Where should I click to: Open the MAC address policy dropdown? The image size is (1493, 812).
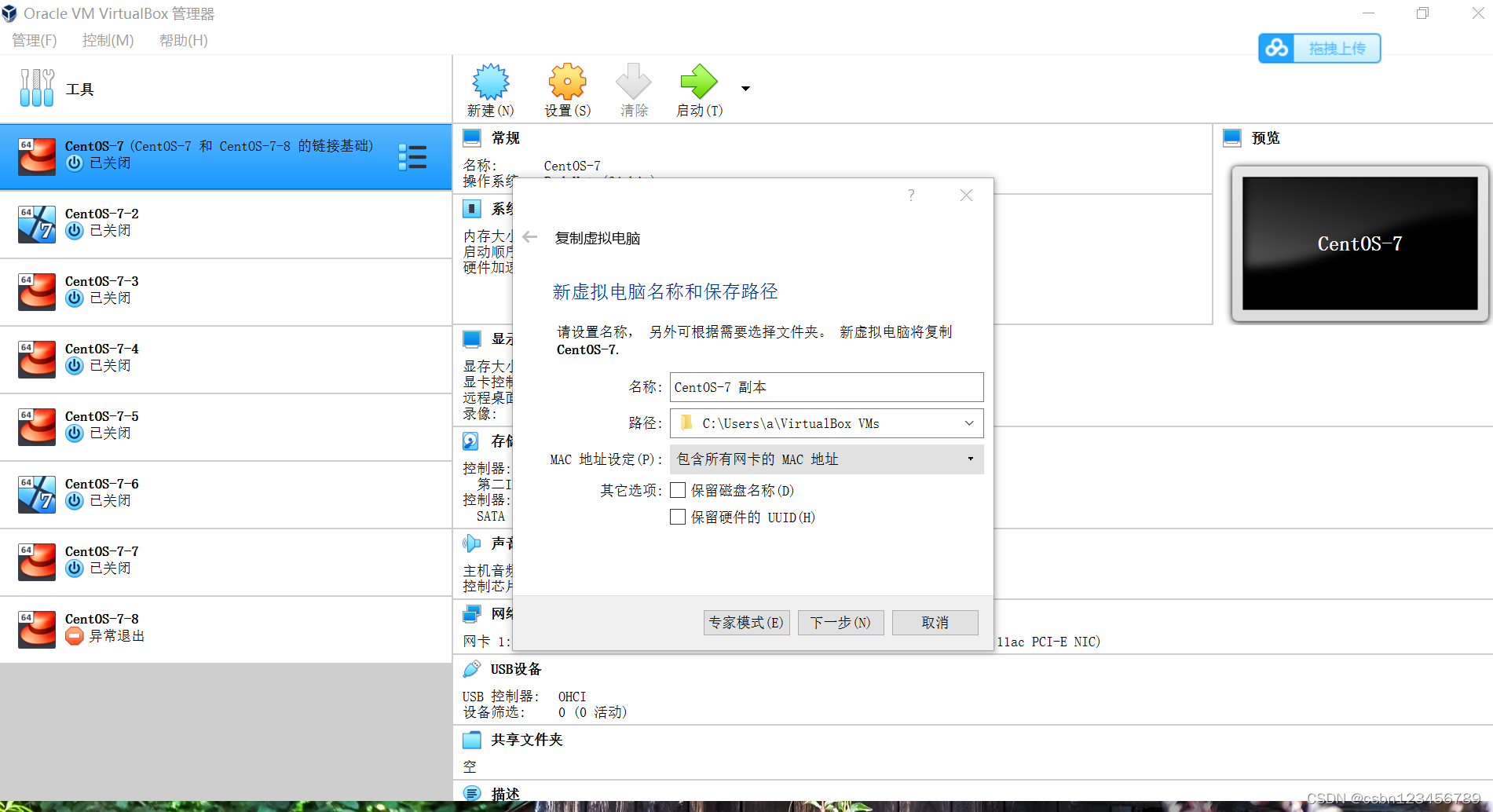coord(826,459)
